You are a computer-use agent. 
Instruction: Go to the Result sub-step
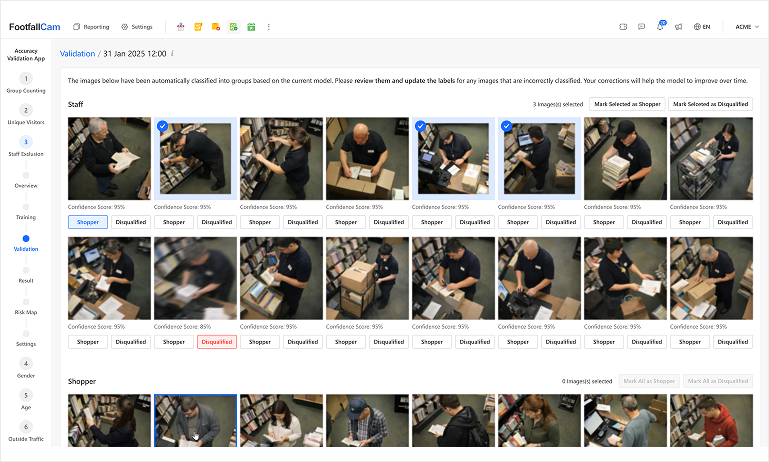tap(26, 275)
